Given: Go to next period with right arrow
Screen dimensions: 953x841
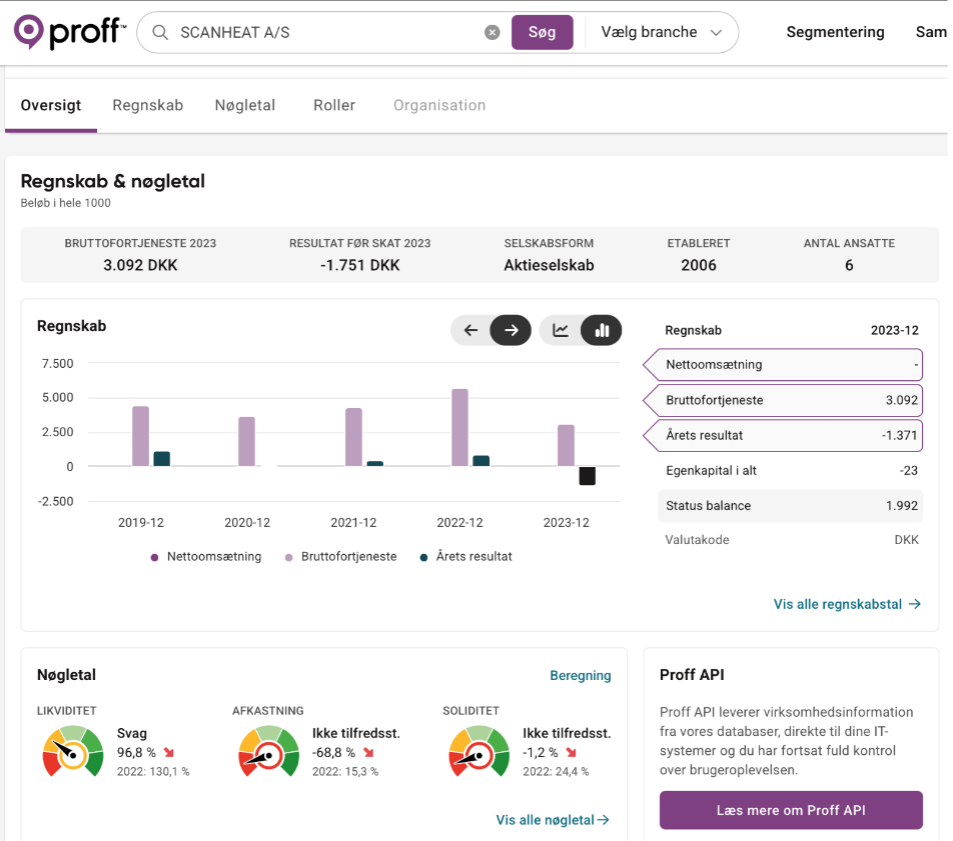Looking at the screenshot, I should [x=511, y=330].
